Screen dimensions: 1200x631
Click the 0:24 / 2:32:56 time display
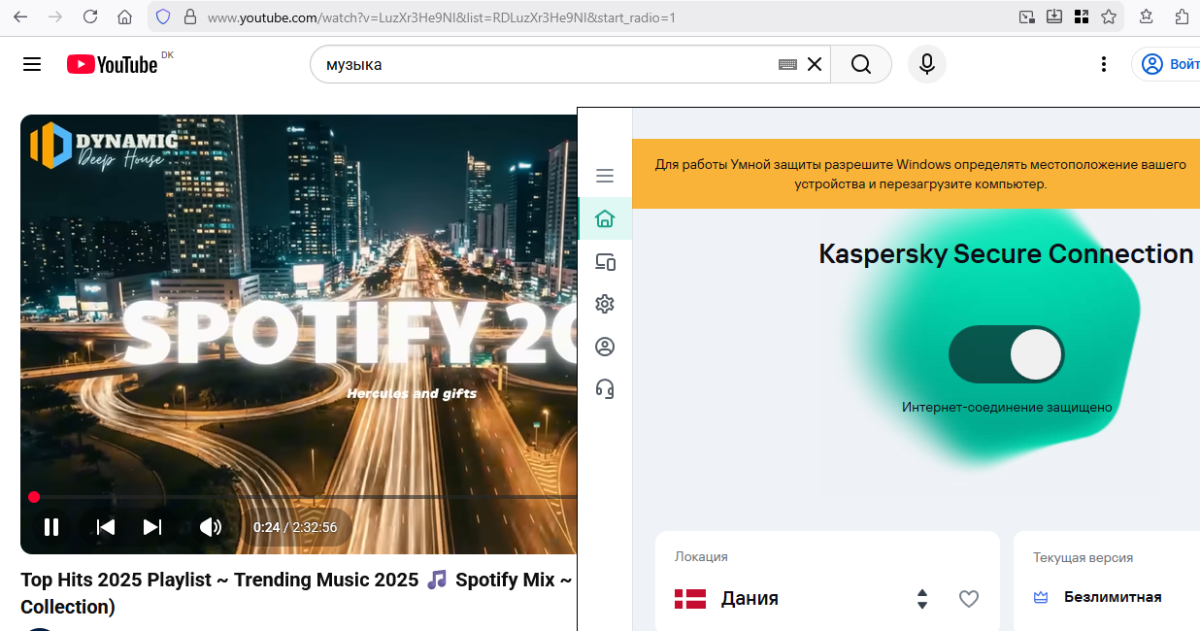(x=295, y=527)
